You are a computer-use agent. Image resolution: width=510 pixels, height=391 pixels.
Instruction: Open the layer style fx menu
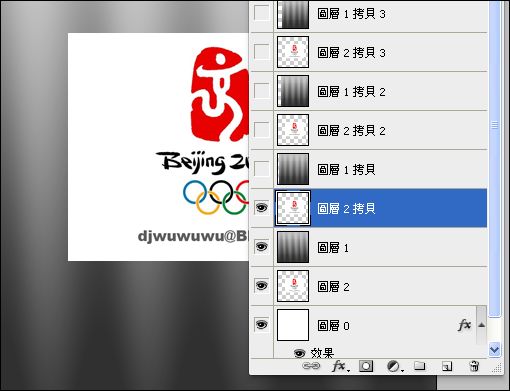340,366
